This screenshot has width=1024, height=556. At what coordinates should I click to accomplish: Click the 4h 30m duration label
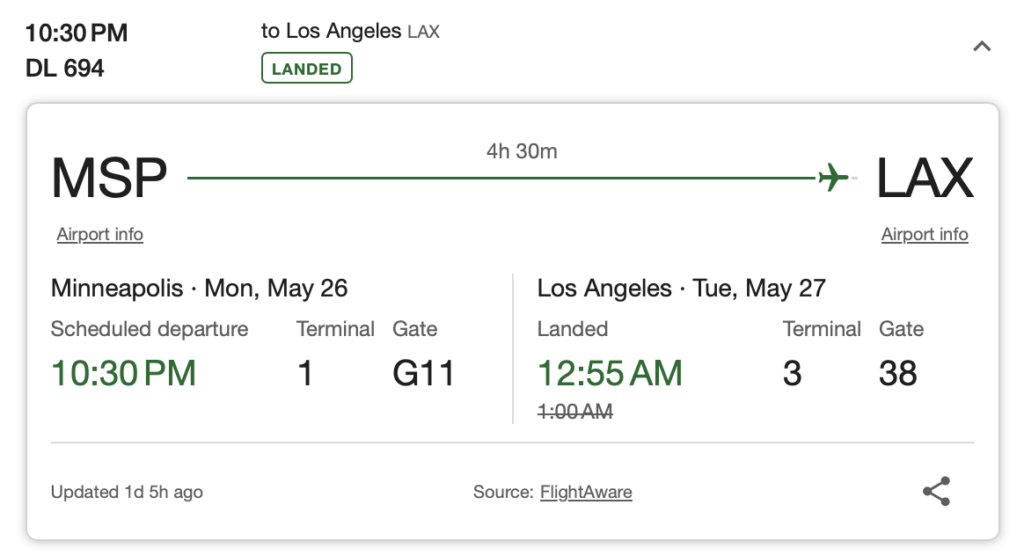(x=521, y=152)
